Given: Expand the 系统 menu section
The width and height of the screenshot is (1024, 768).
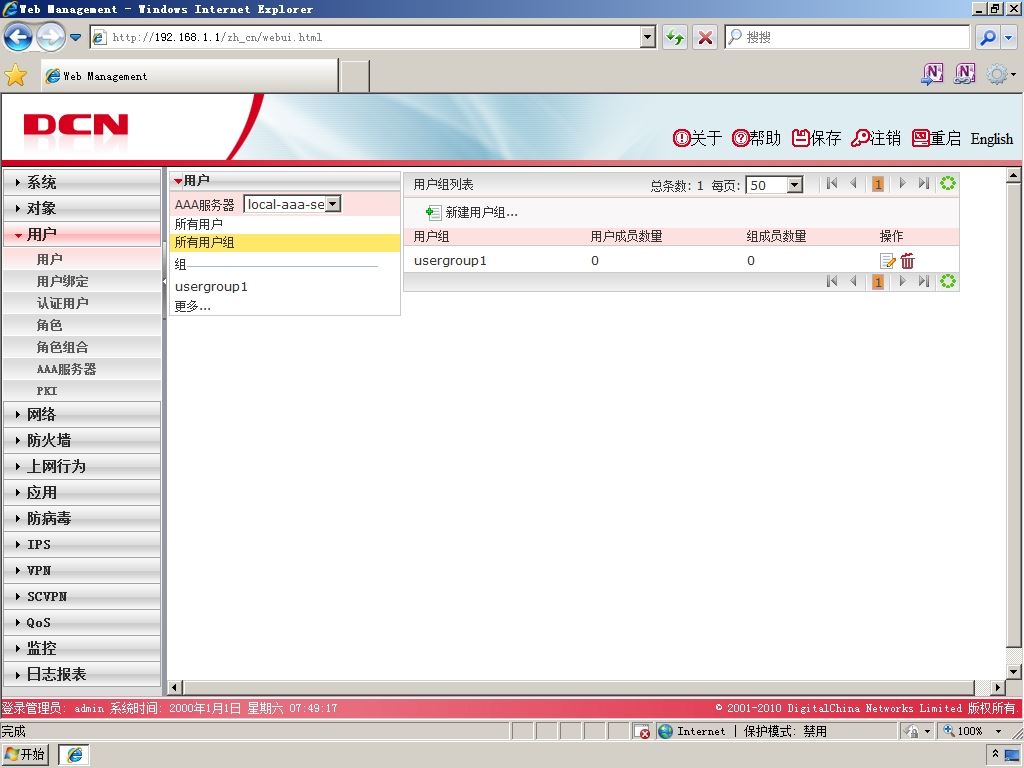Looking at the screenshot, I should [x=82, y=182].
